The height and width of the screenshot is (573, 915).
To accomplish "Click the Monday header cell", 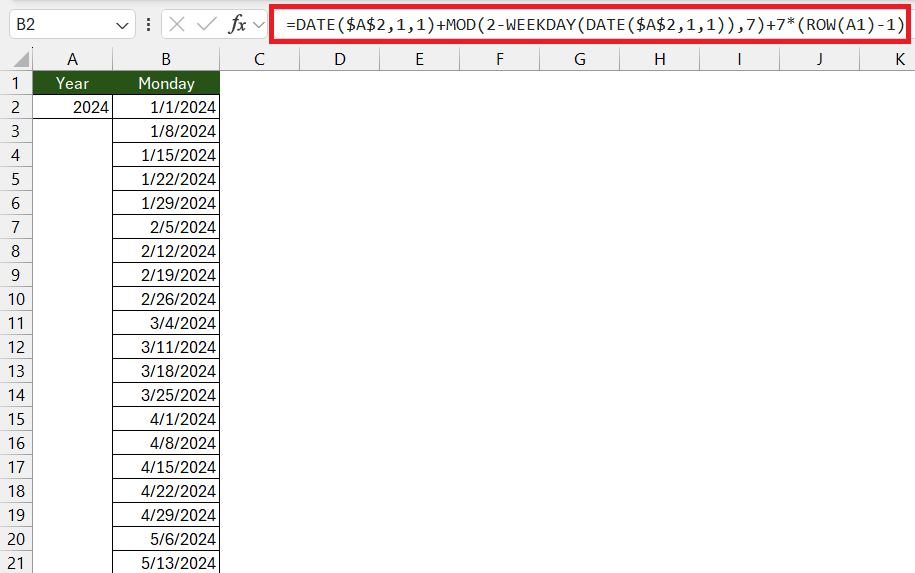I will [166, 83].
